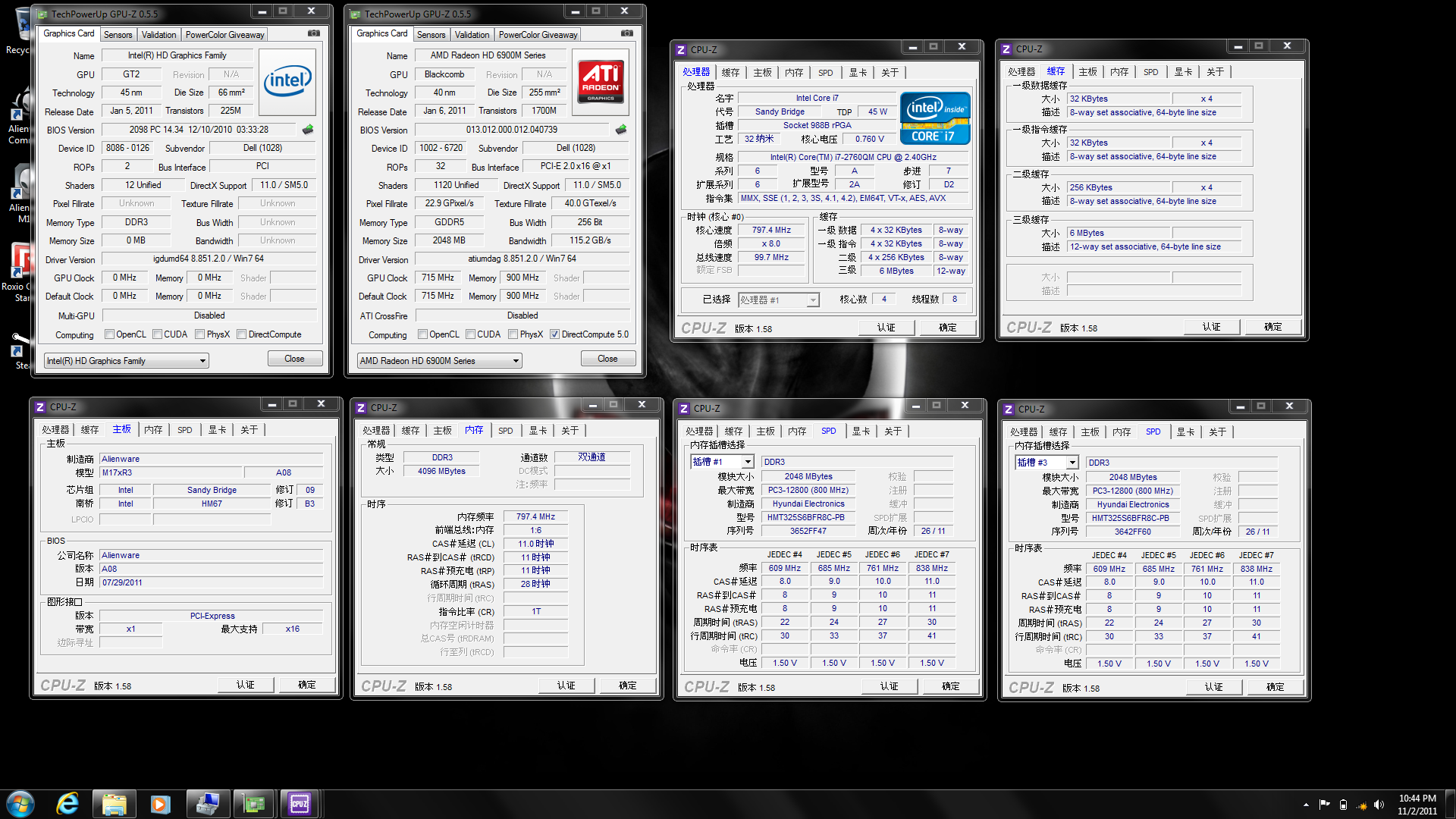Screen dimensions: 1456x819
Task: Click the ATI Radeon logo in GPU-Z
Action: [601, 82]
